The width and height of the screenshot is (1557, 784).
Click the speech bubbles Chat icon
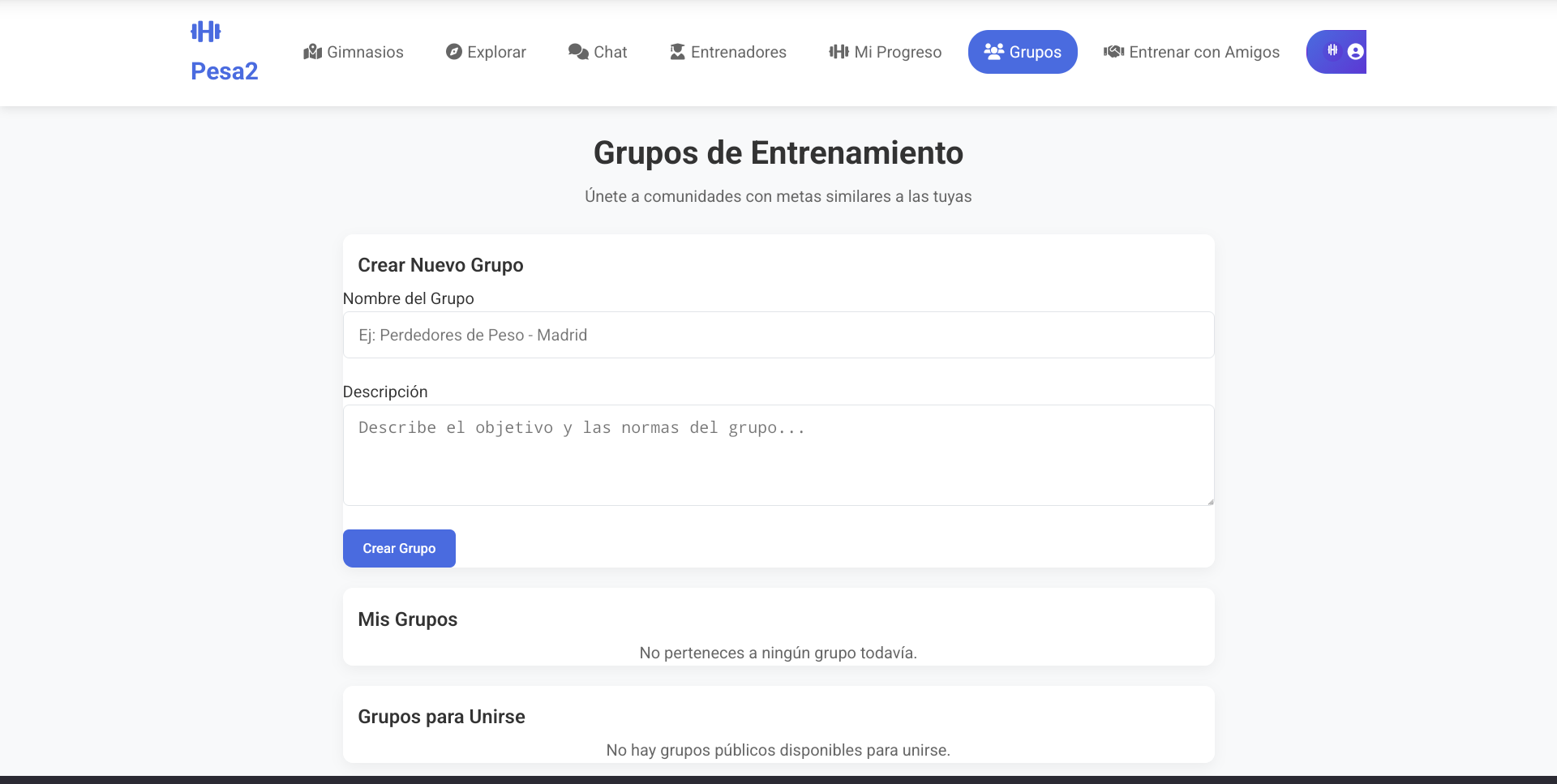(578, 52)
